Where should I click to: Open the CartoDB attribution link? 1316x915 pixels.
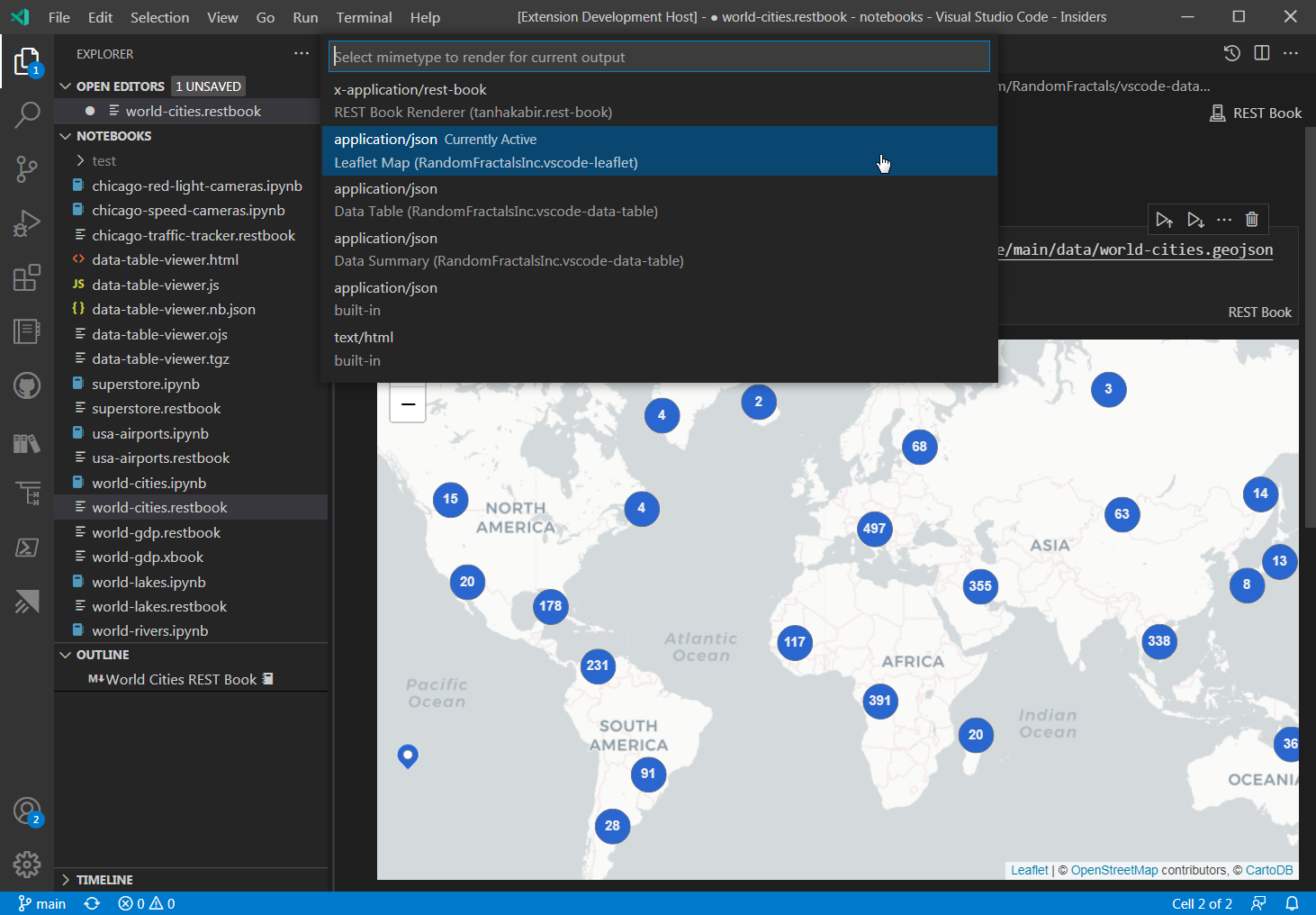[x=1269, y=870]
